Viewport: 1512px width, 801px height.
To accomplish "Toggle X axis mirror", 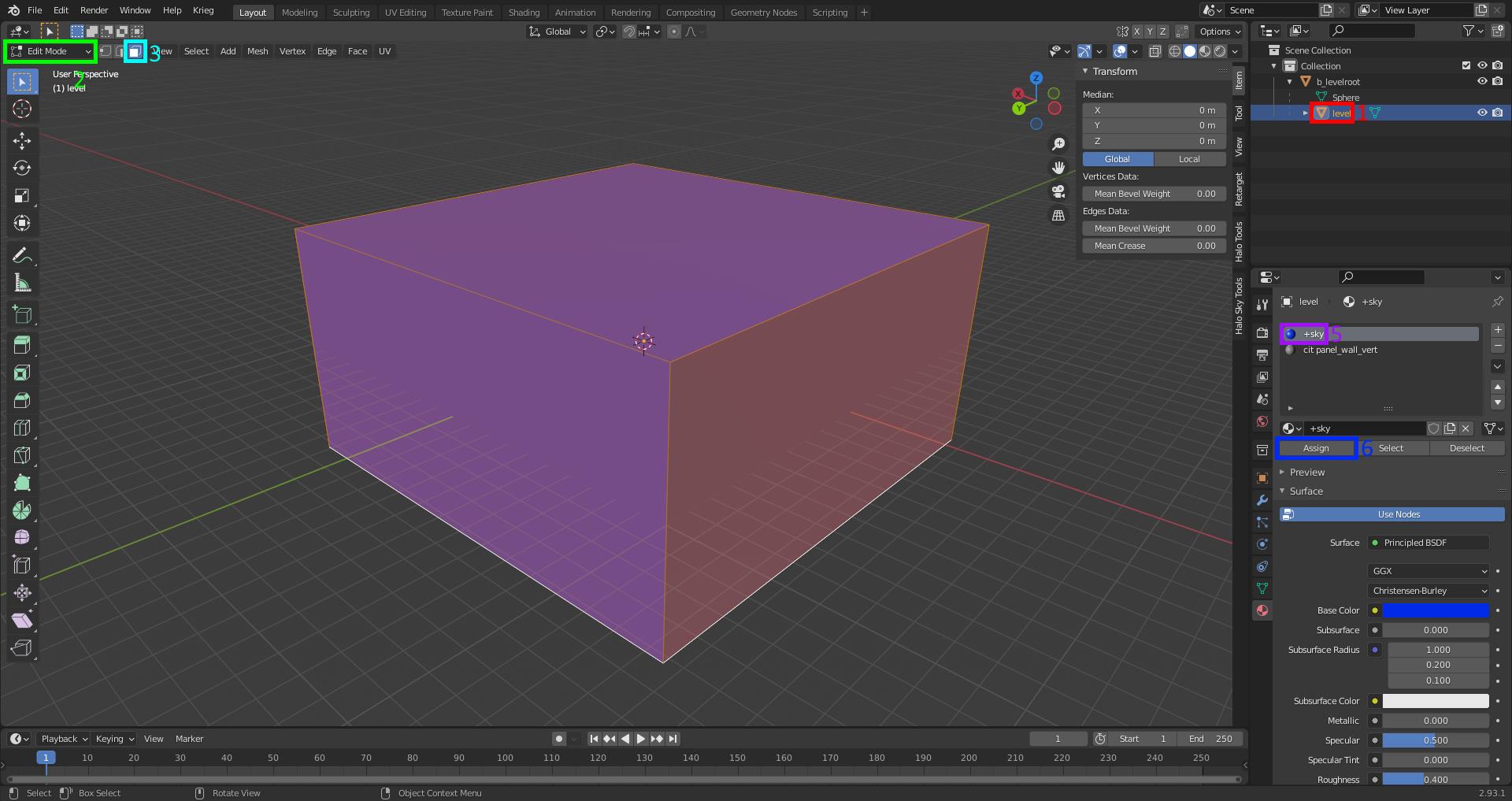I will pos(1136,32).
